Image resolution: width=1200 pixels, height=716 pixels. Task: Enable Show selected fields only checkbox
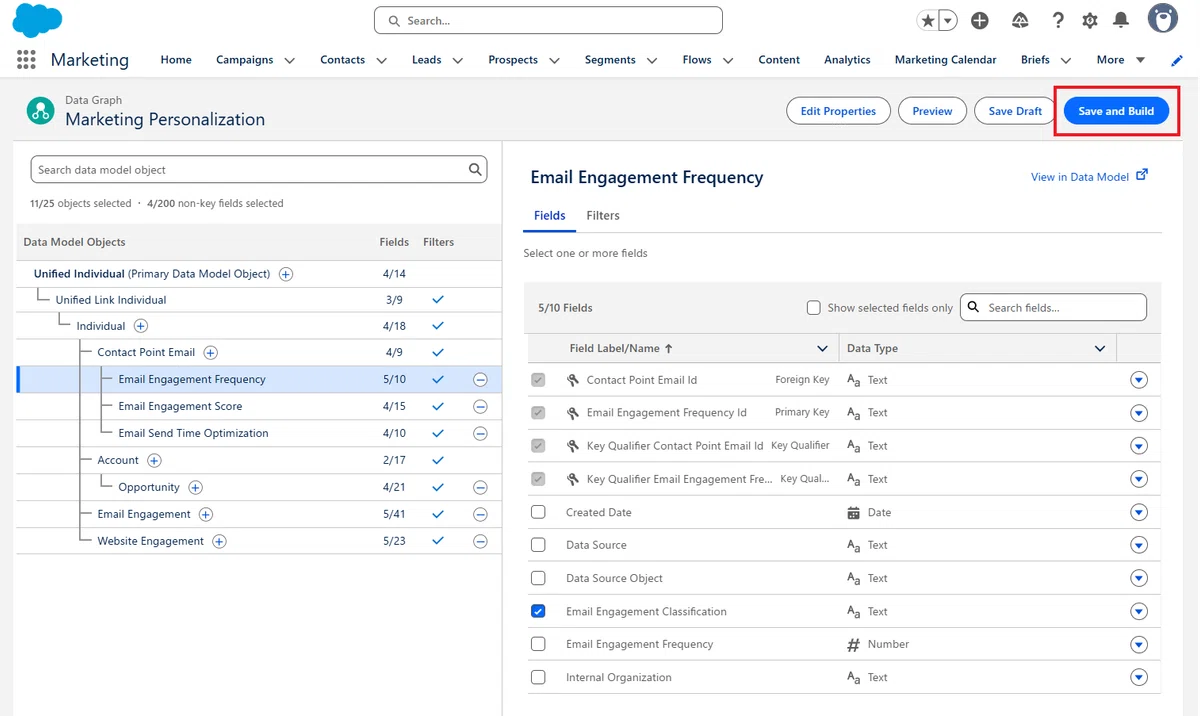pos(814,308)
